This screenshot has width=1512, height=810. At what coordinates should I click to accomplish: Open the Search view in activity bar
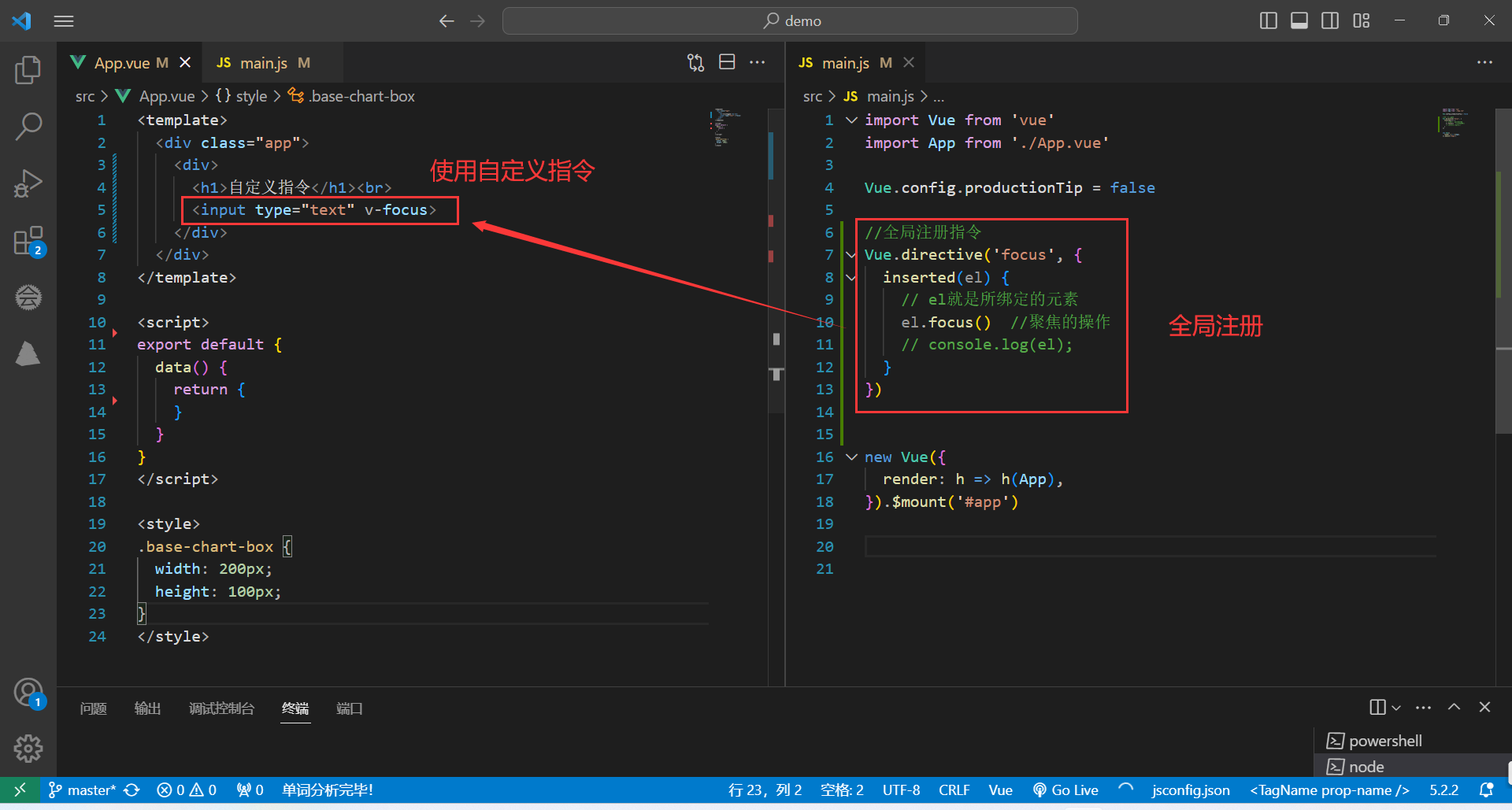pos(28,126)
